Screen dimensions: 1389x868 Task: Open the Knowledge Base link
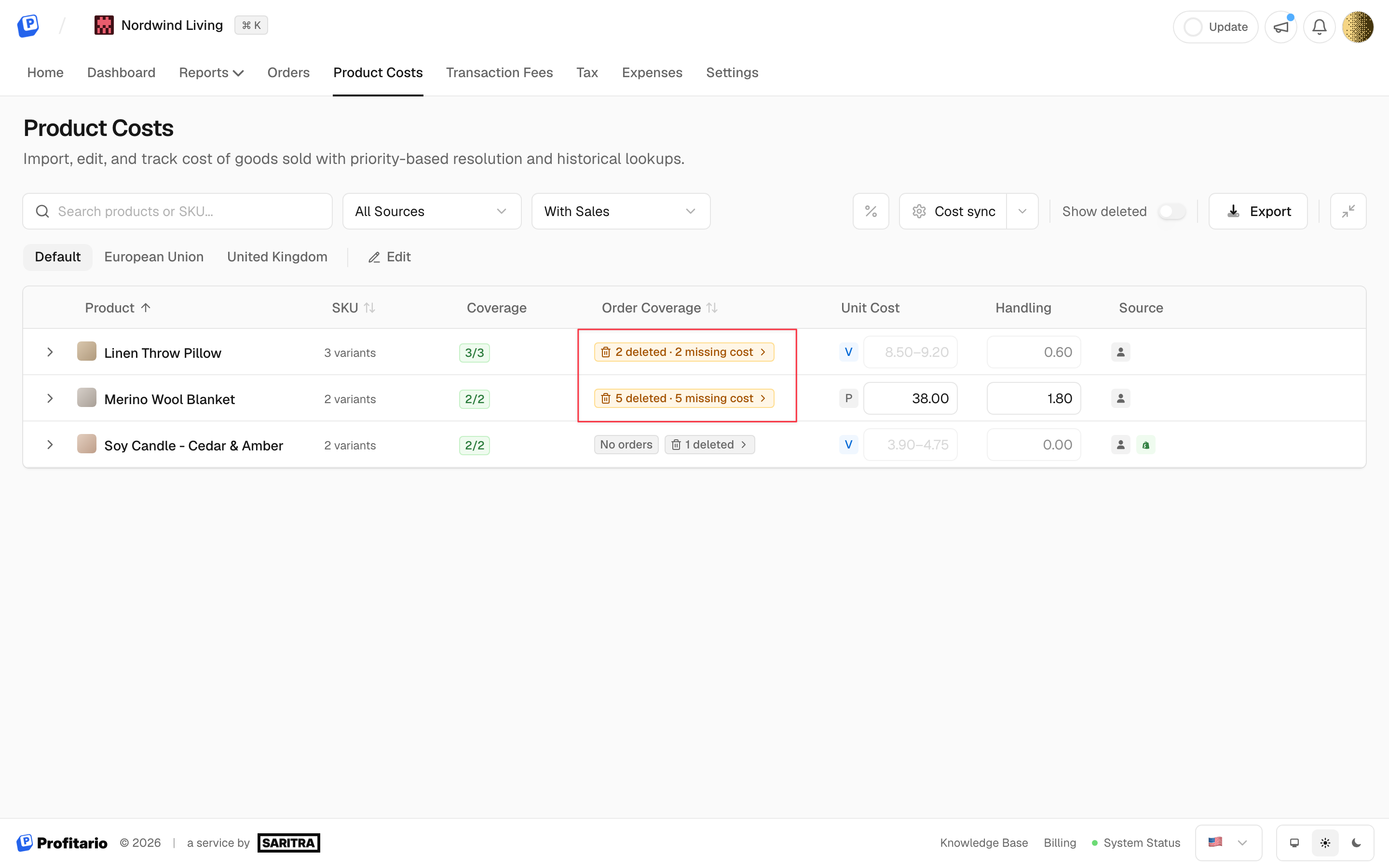click(984, 843)
